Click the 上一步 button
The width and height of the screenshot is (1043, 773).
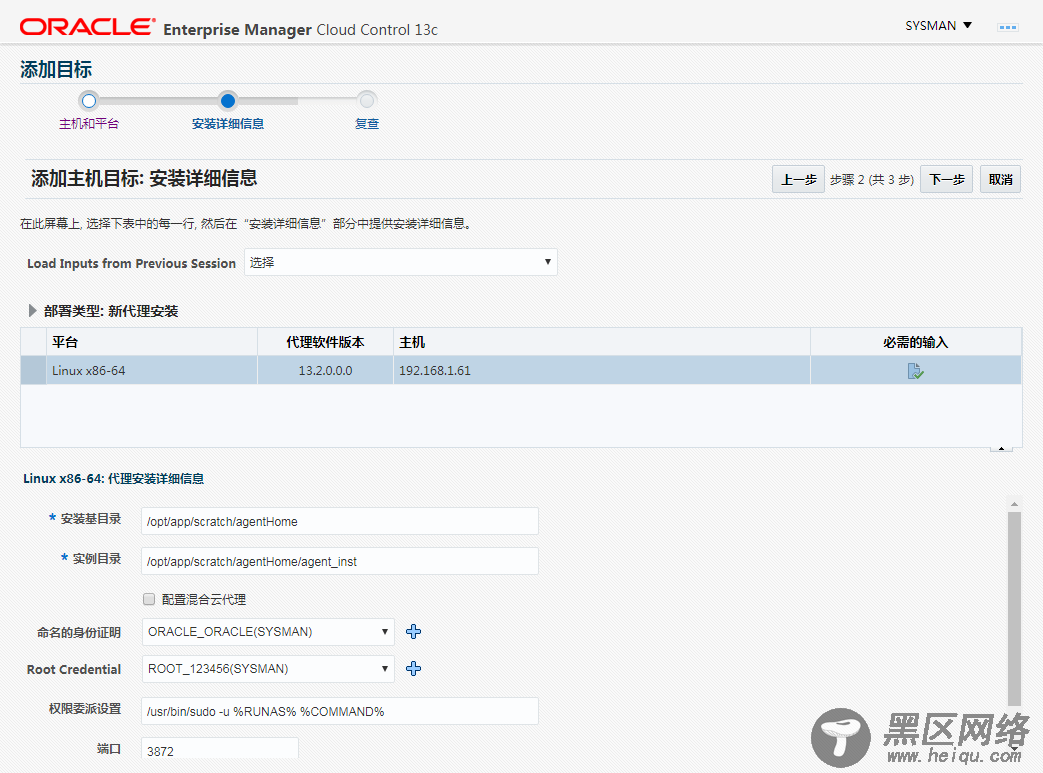point(798,180)
